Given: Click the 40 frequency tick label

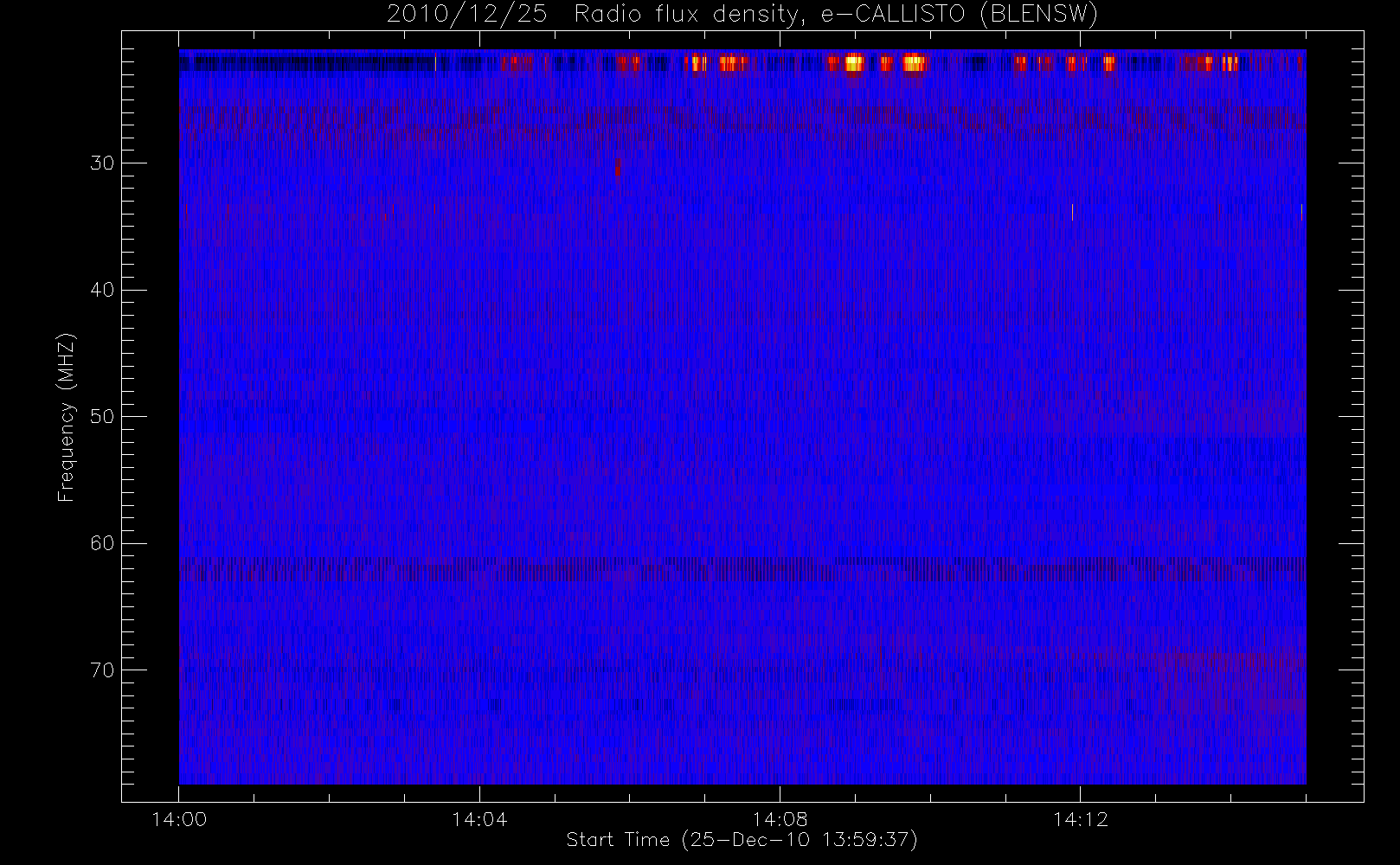Looking at the screenshot, I should click(101, 290).
